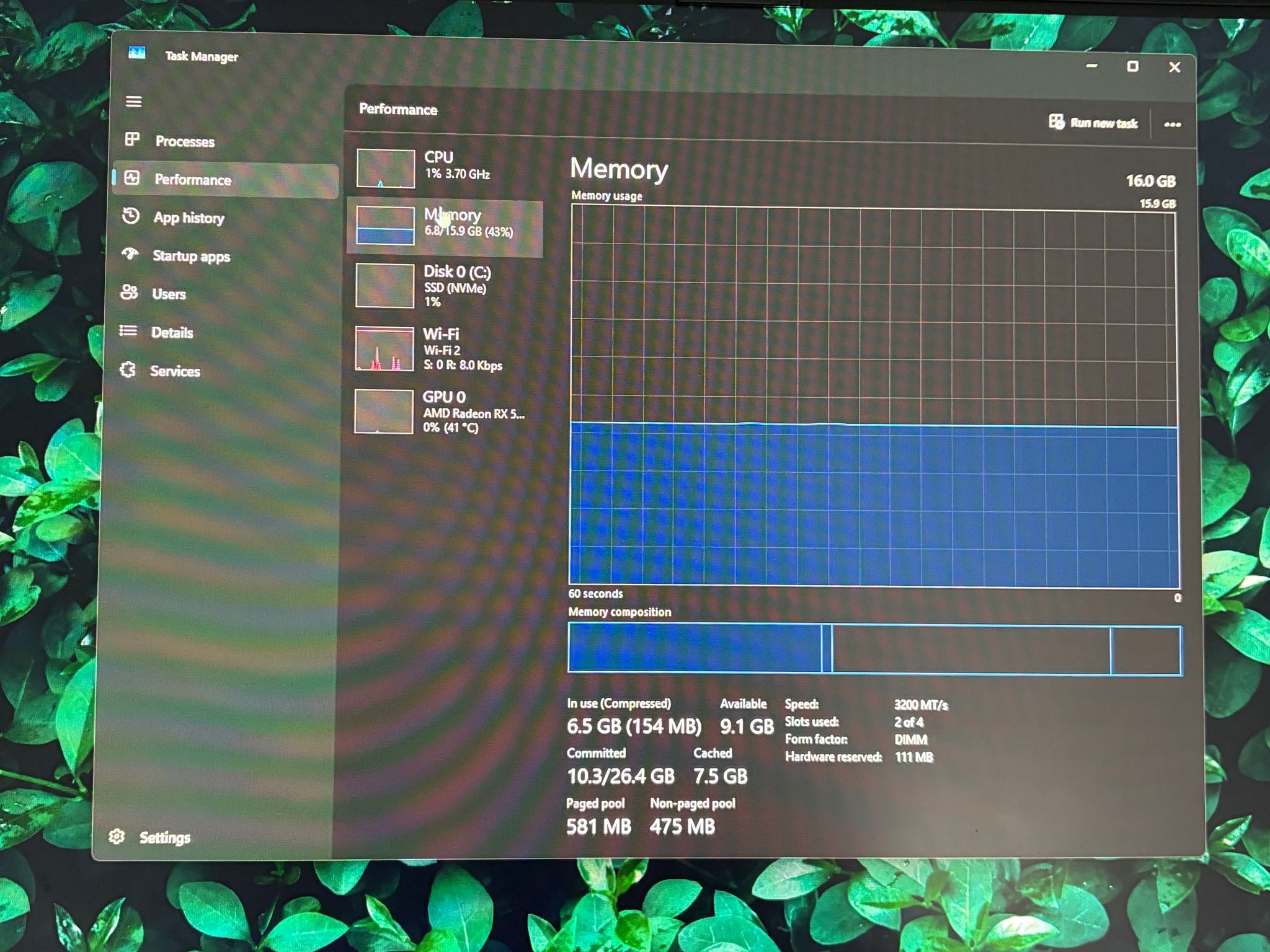Maximize the Task Manager window
This screenshot has width=1270, height=952.
pyautogui.click(x=1132, y=66)
